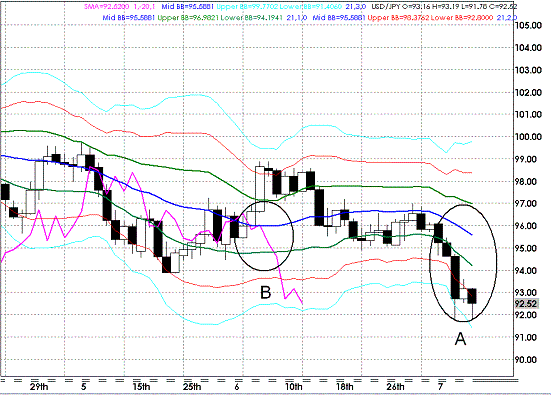This screenshot has height=395, width=551.
Task: Click the 21,3,0 Bollinger parameter text
Action: 356,7
